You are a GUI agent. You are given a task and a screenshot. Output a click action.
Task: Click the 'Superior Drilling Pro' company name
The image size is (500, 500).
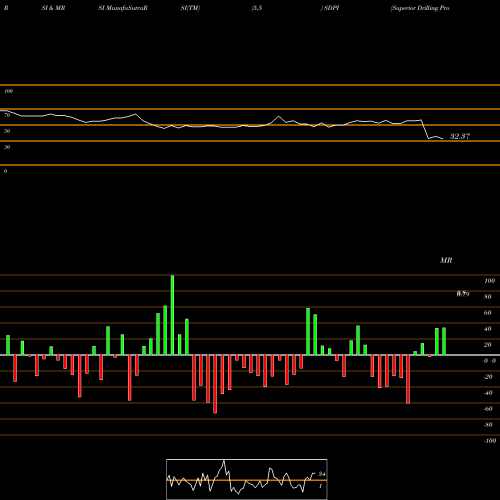[x=420, y=8]
